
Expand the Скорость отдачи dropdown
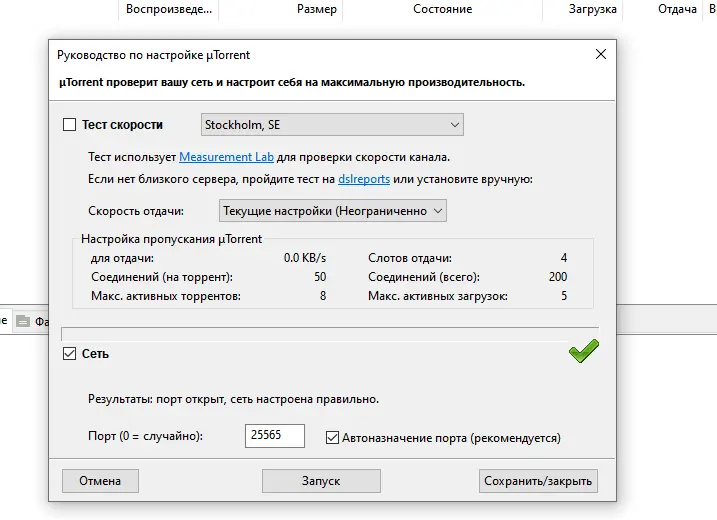coord(332,211)
